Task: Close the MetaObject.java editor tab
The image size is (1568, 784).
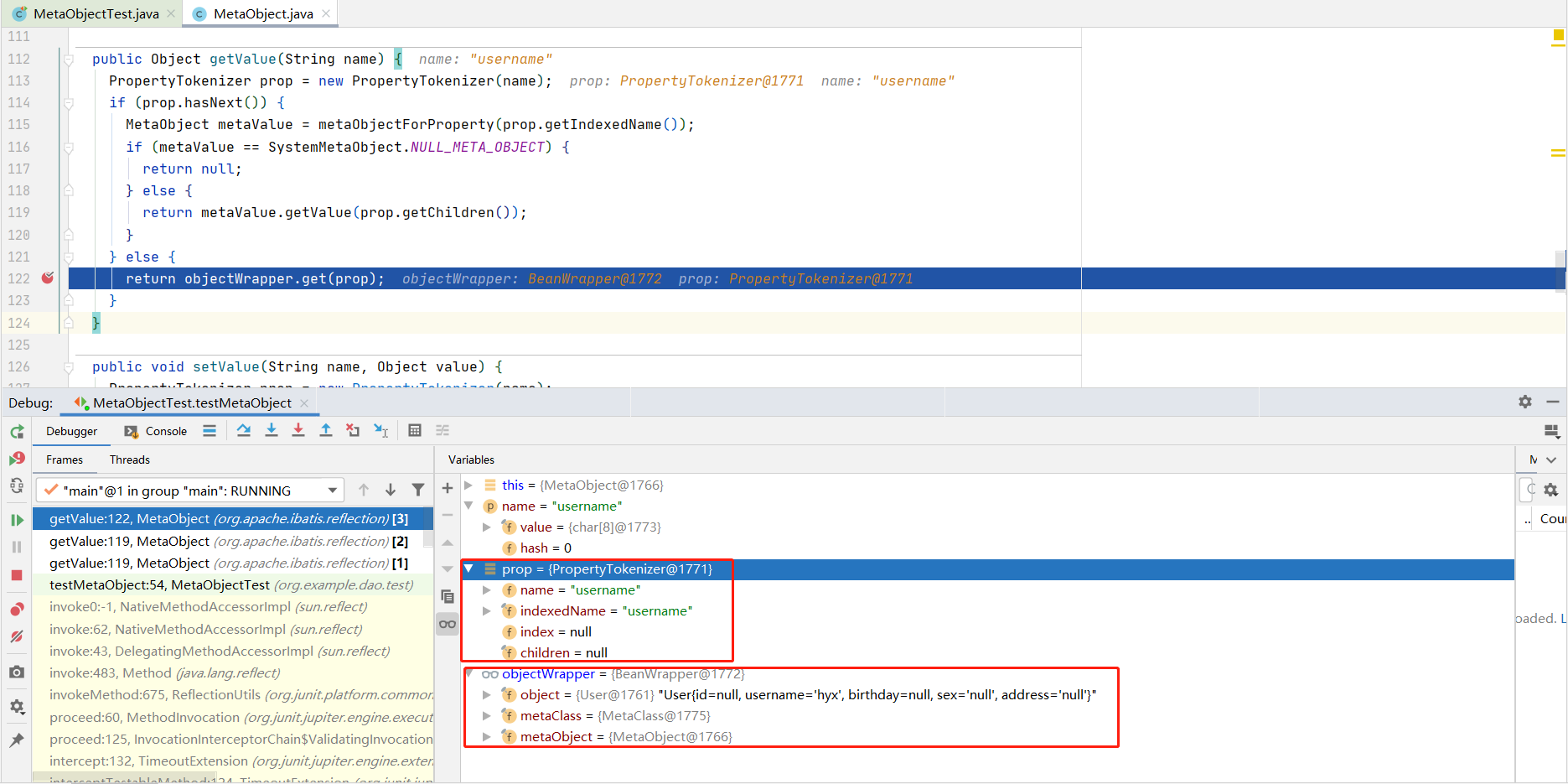Action: [x=326, y=13]
